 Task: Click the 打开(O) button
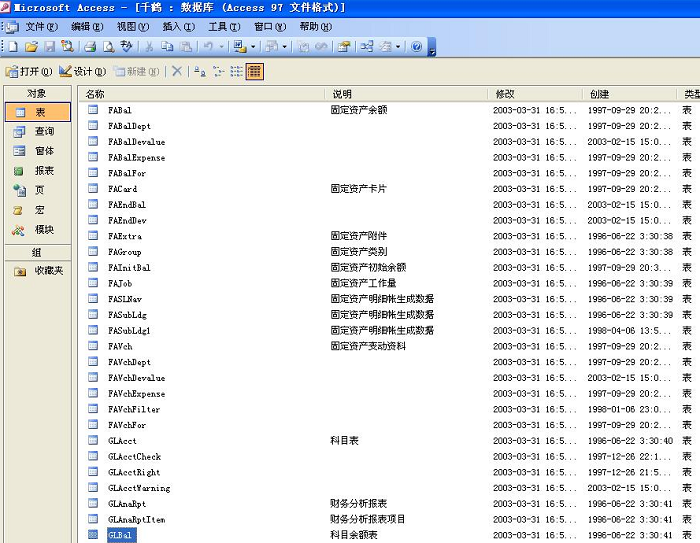(x=29, y=71)
